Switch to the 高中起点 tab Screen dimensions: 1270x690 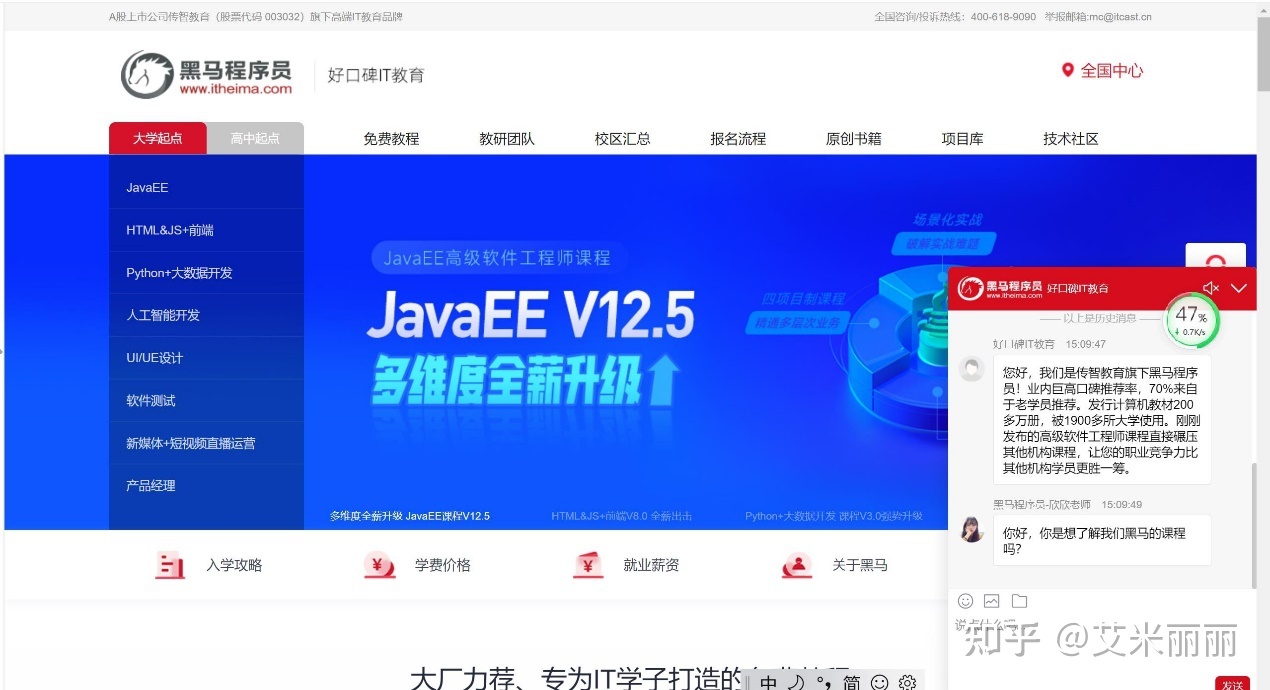255,138
